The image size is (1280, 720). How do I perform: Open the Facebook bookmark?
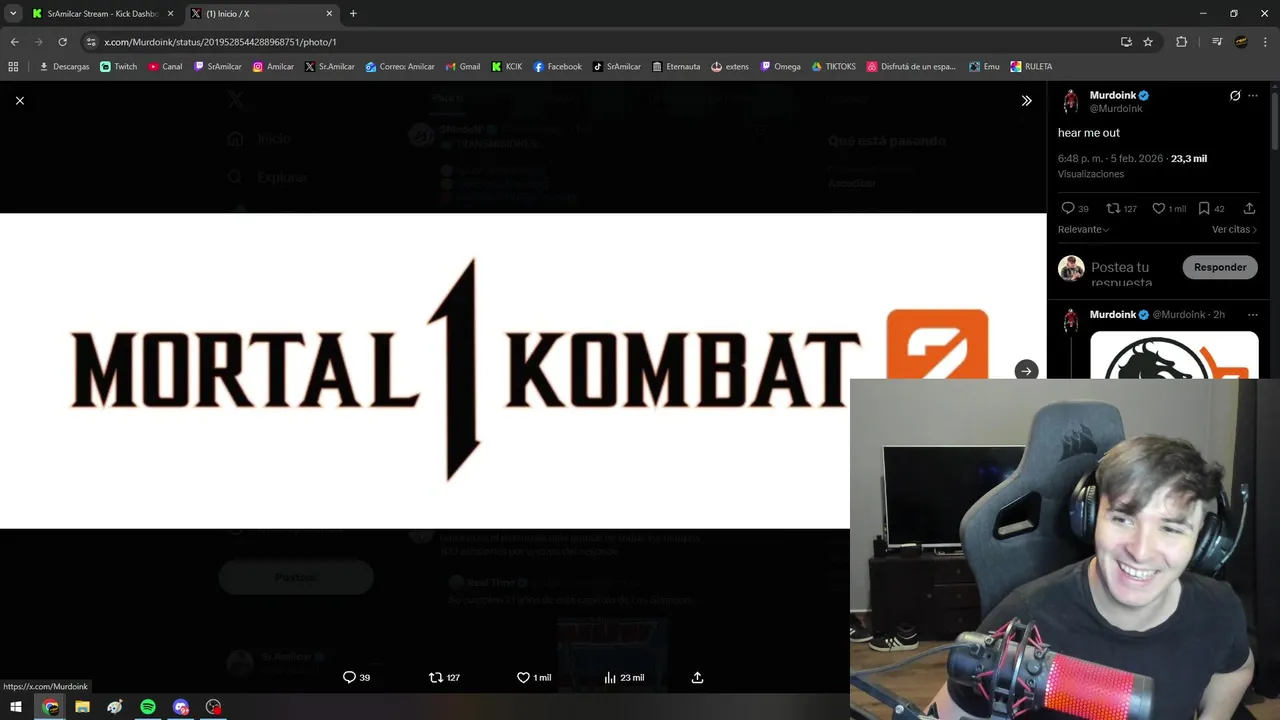coord(557,66)
